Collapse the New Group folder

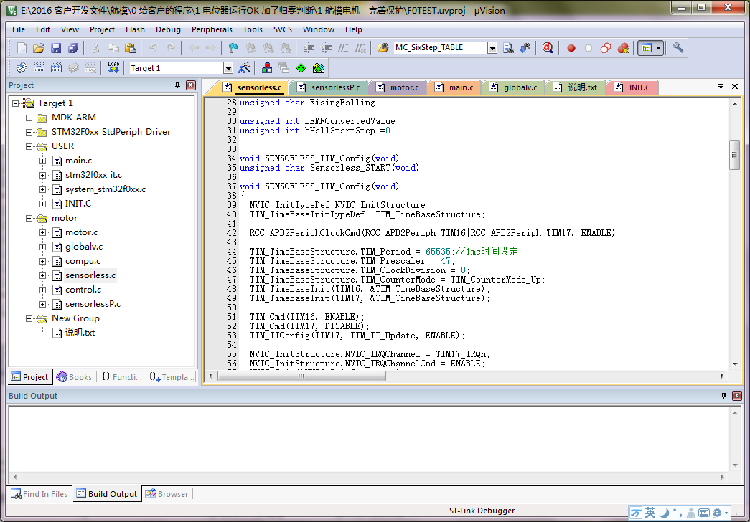pyautogui.click(x=29, y=319)
